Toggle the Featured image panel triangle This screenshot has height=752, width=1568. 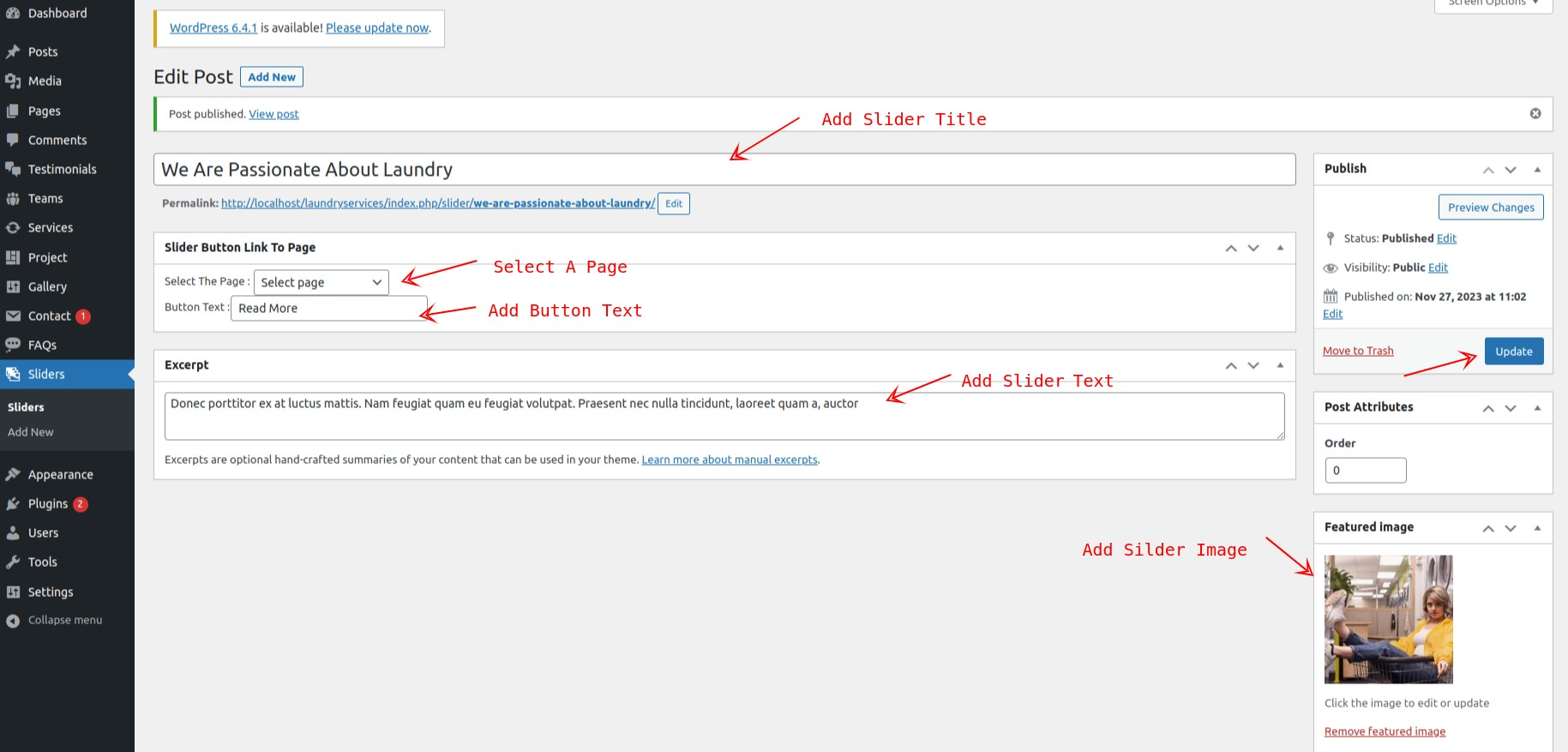click(x=1537, y=528)
